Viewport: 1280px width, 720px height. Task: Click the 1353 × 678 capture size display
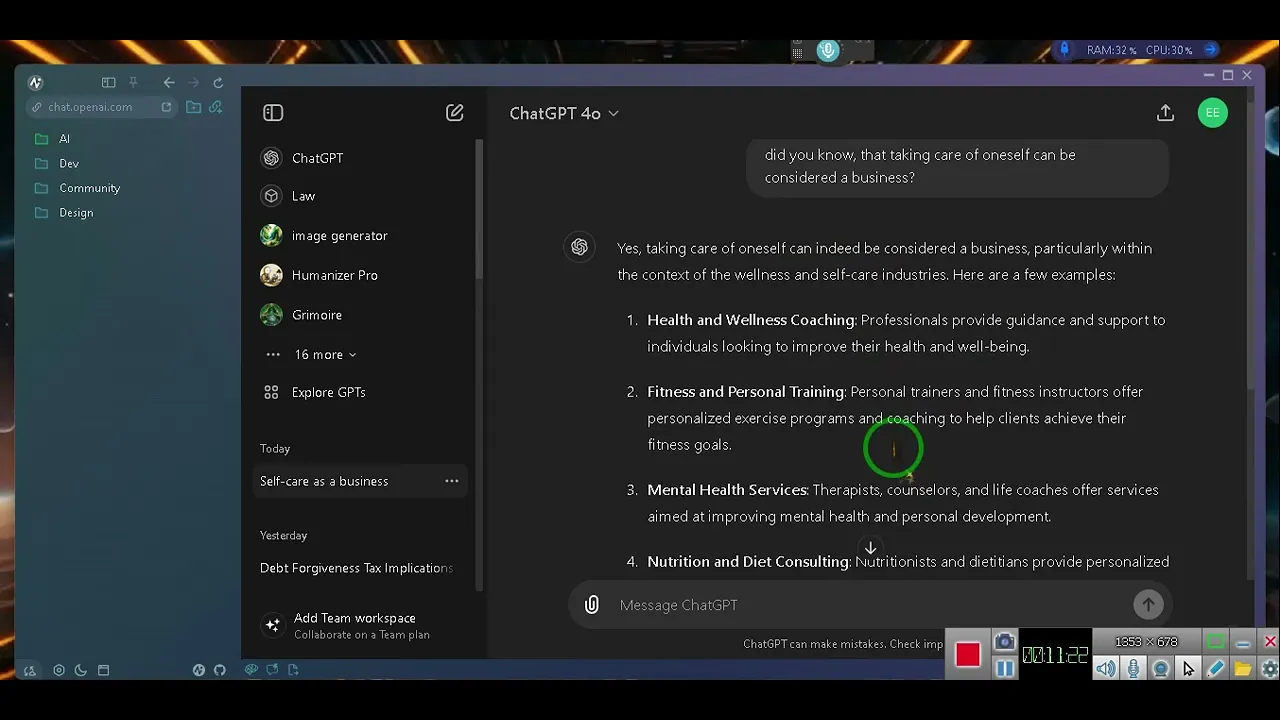click(1146, 642)
